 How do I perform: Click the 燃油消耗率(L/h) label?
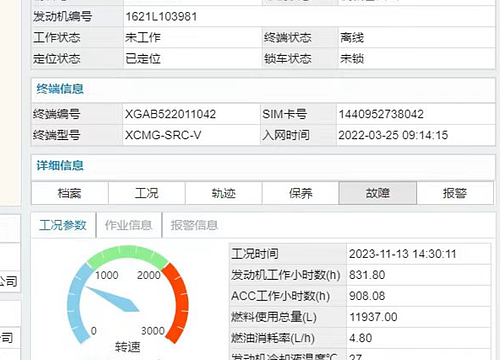[x=273, y=338]
